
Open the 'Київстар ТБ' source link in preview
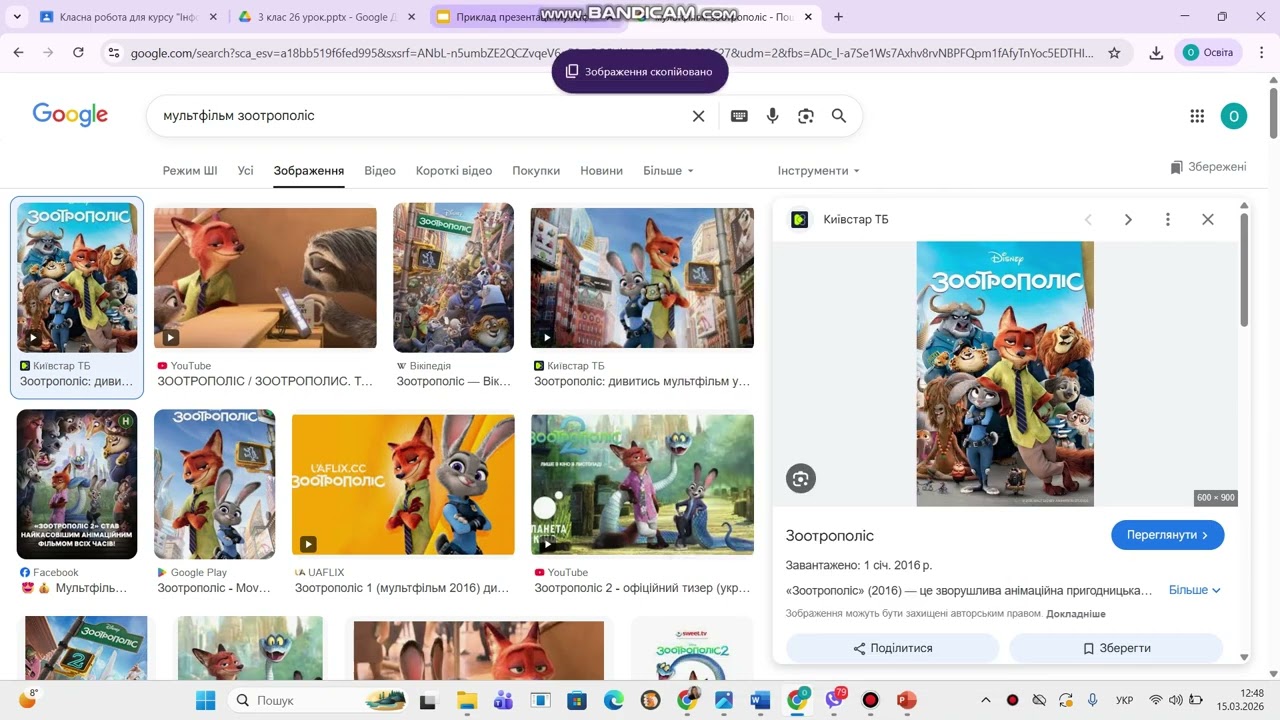point(856,220)
